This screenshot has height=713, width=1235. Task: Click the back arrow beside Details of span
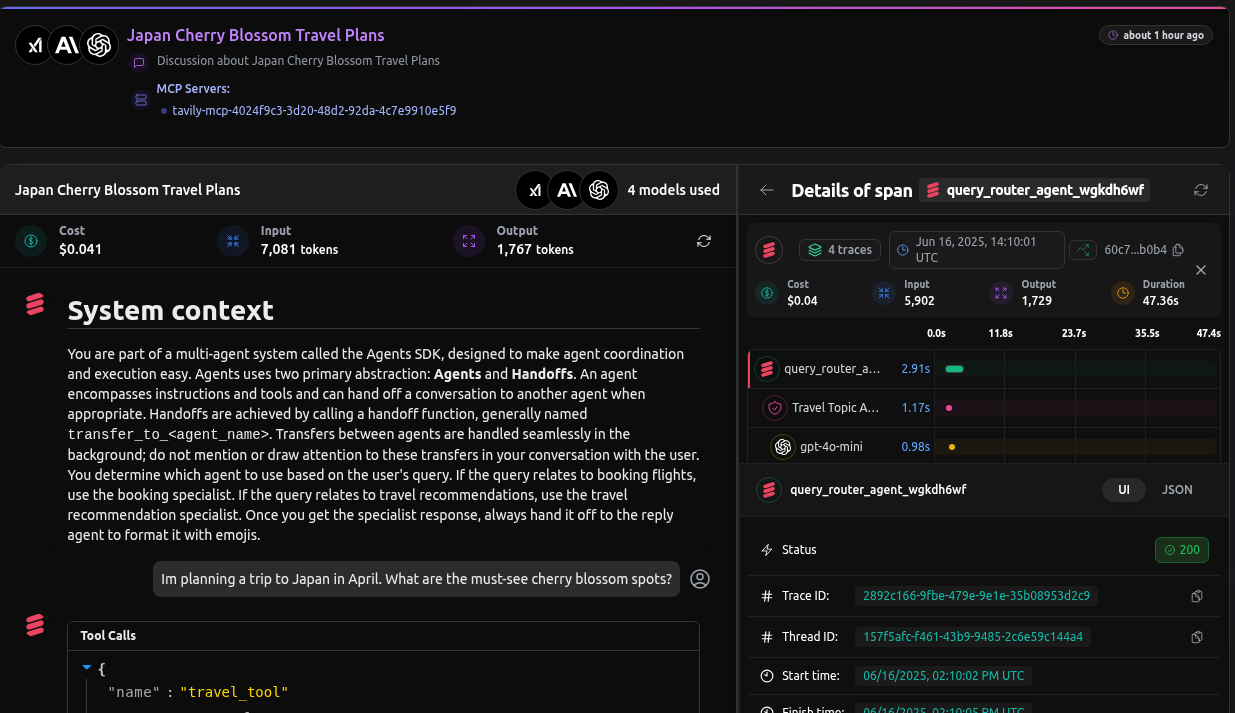pyautogui.click(x=767, y=190)
